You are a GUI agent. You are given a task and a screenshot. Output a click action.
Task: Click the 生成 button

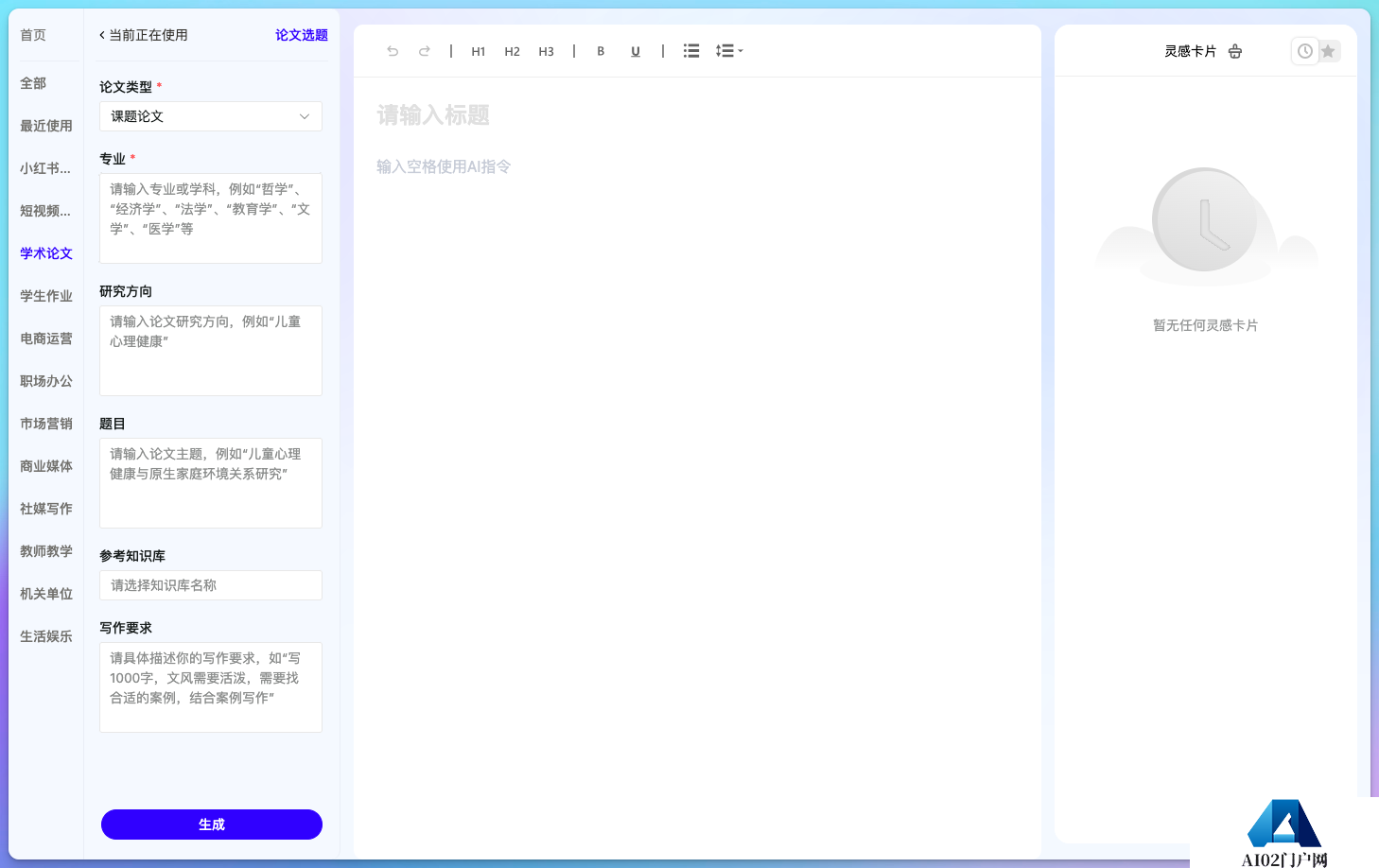(212, 825)
